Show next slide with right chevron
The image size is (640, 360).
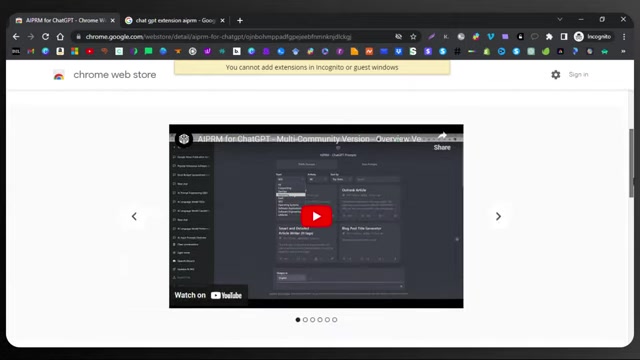pos(498,216)
